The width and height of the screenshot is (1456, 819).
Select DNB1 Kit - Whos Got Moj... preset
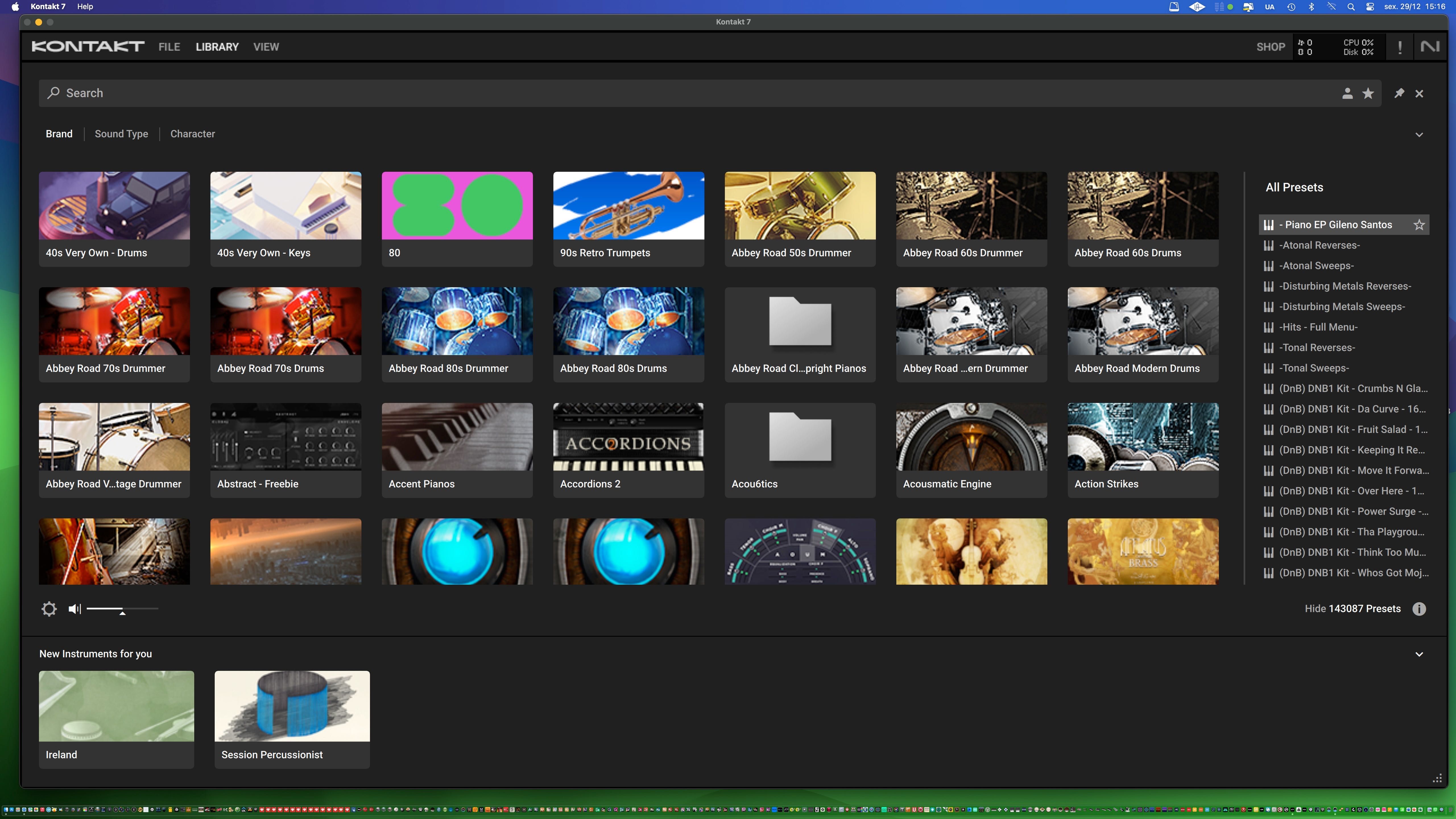pyautogui.click(x=1344, y=572)
